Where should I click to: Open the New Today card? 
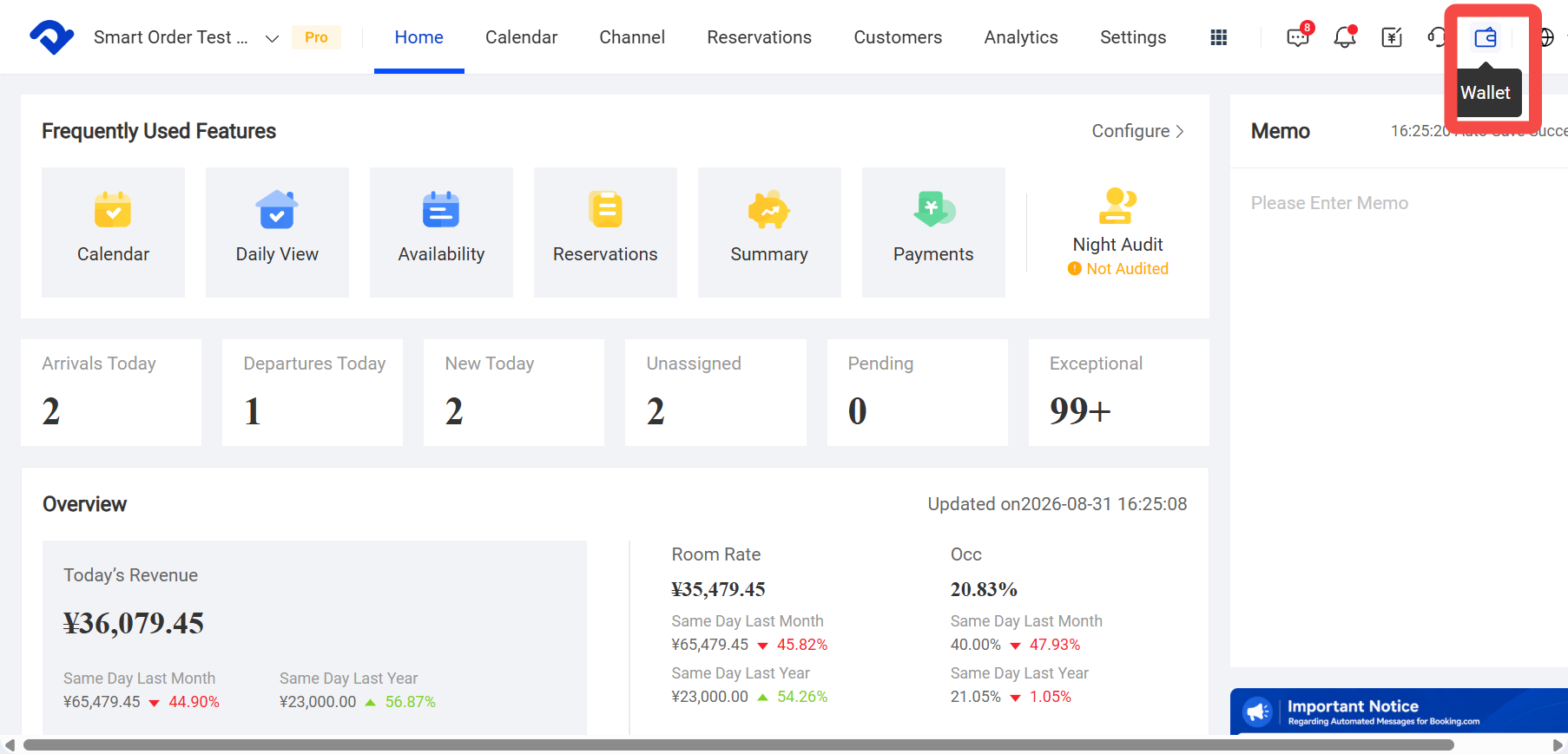point(514,392)
